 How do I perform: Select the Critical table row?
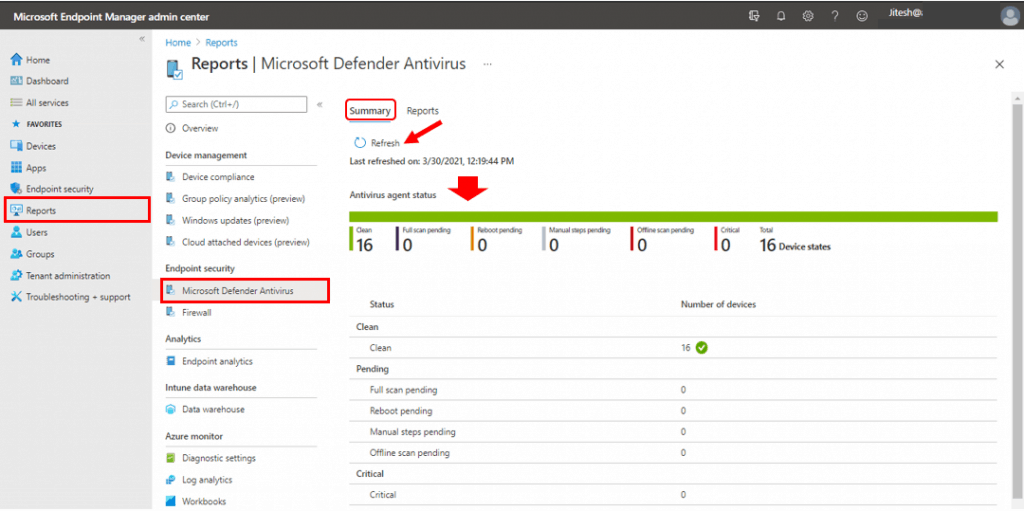(x=673, y=495)
